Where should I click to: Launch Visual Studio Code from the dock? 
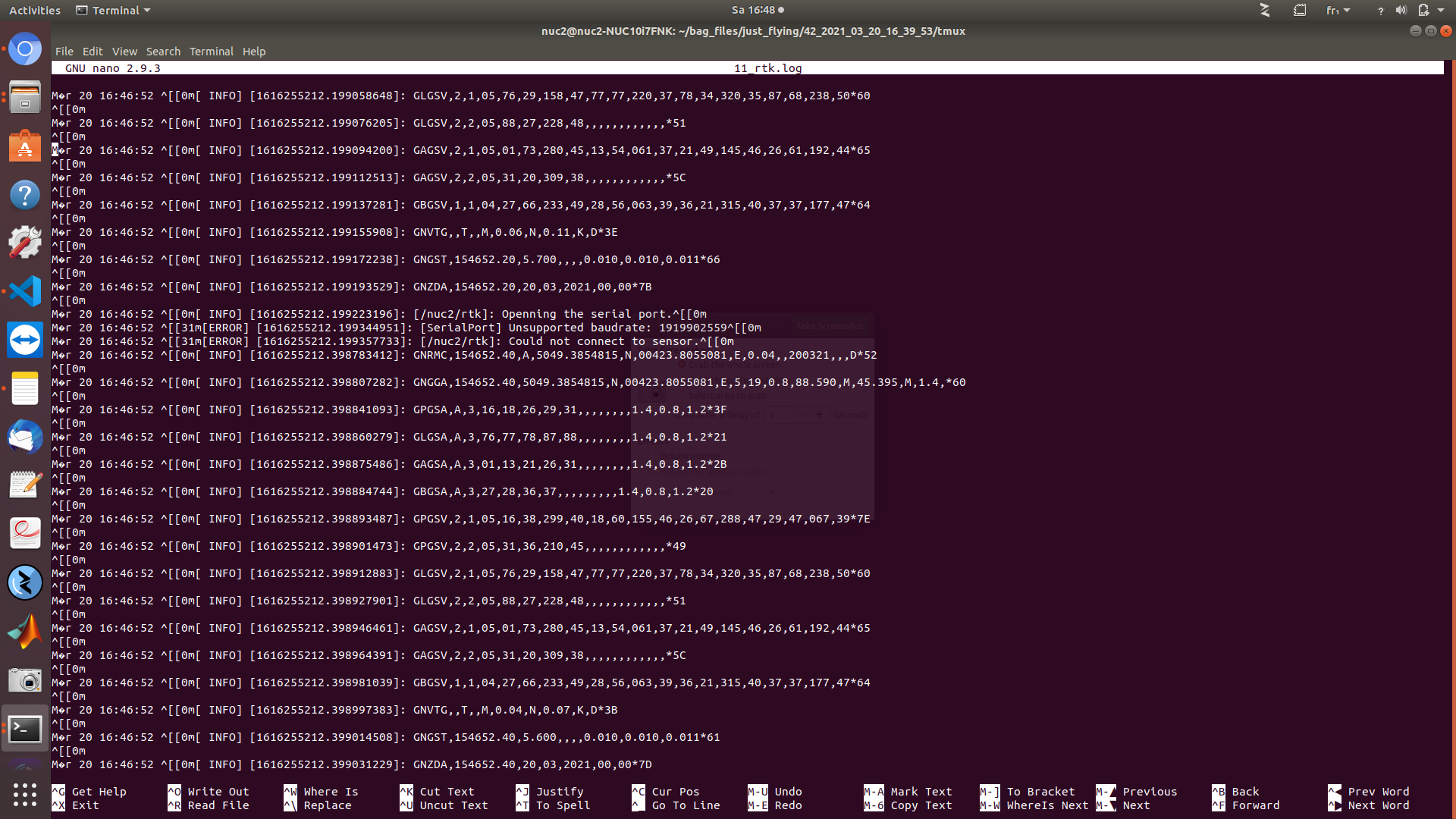25,291
